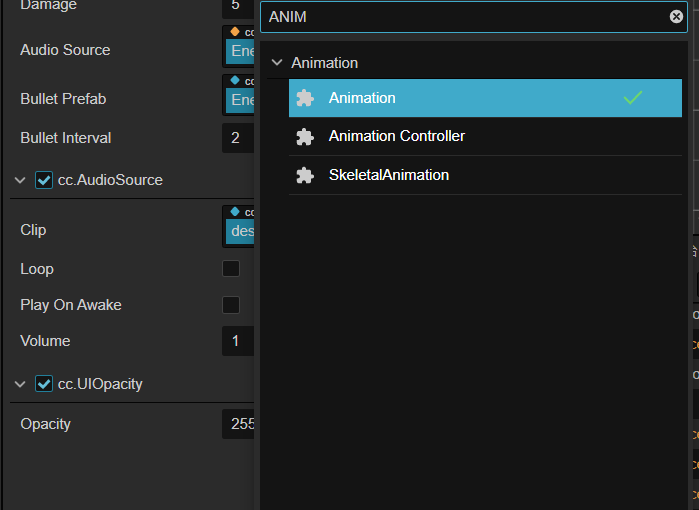Click the puzzle icon beside Animation
Screen dimensions: 699x510
[x=305, y=98]
